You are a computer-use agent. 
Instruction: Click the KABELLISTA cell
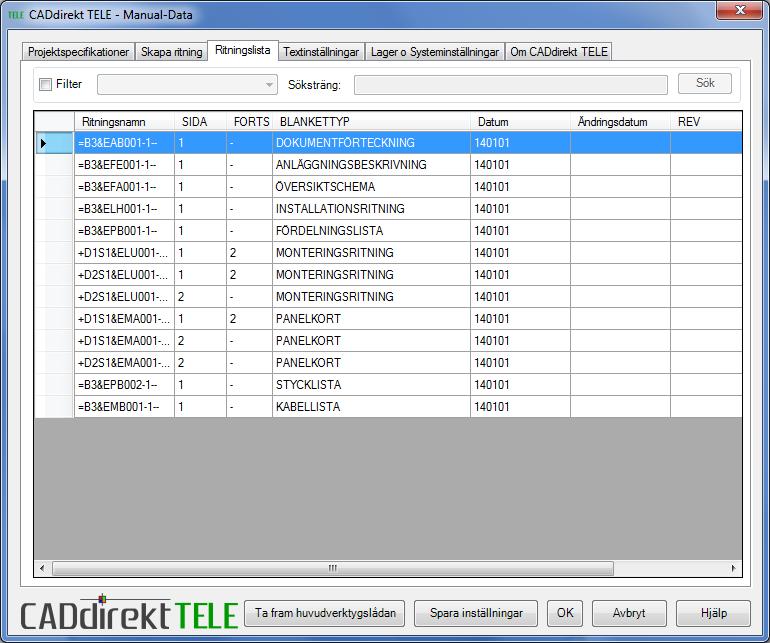point(371,407)
